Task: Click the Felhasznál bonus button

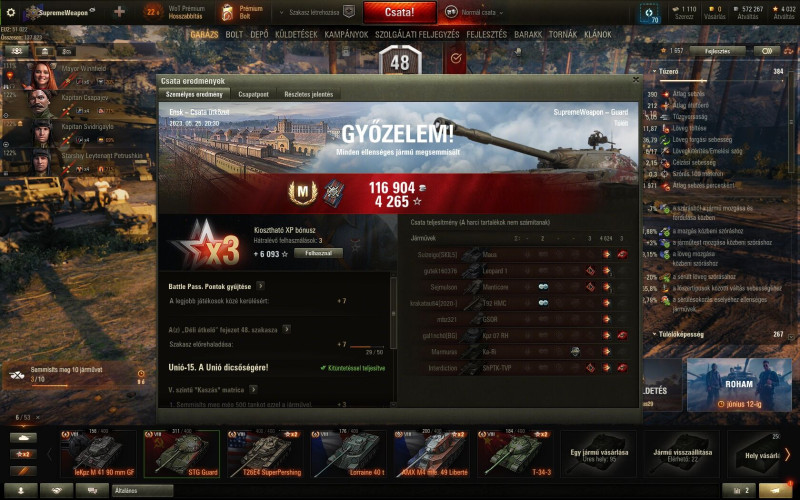Action: pos(318,253)
